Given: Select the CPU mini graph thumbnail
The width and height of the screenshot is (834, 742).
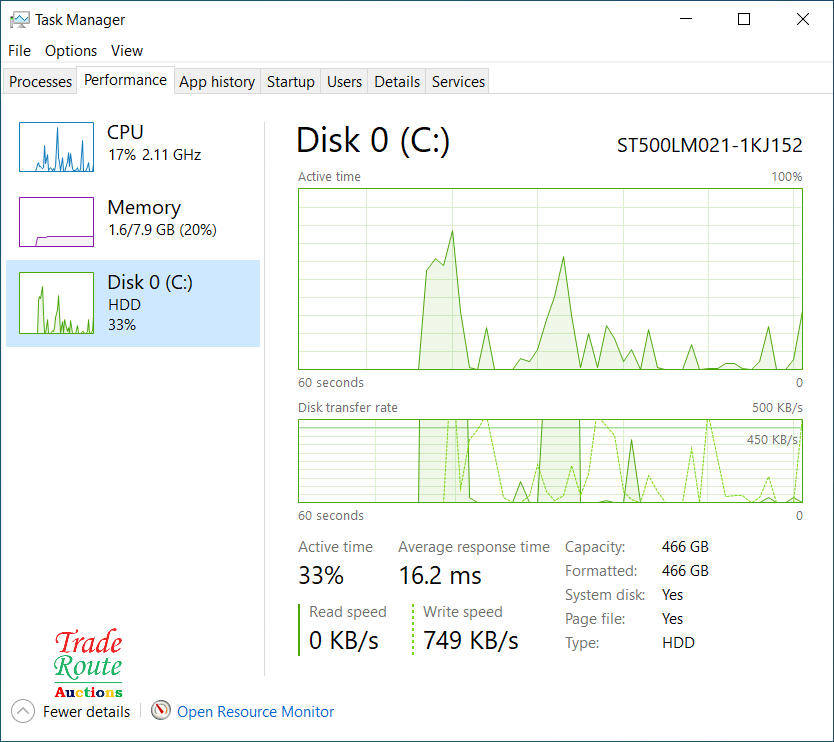Looking at the screenshot, I should click(56, 147).
